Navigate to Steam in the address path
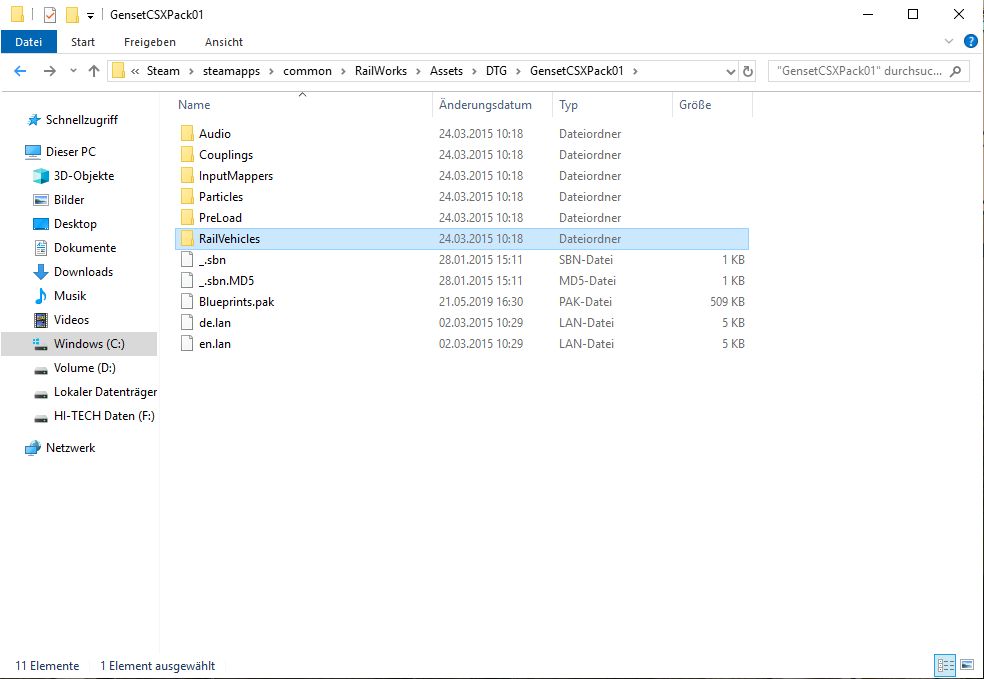The height and width of the screenshot is (679, 984). (x=163, y=71)
